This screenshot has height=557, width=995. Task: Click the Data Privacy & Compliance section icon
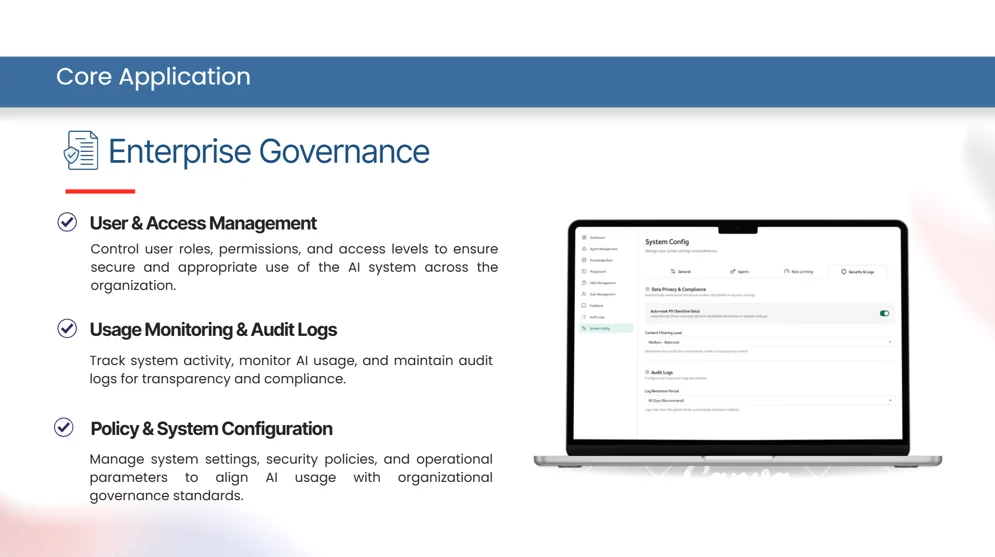tap(647, 289)
